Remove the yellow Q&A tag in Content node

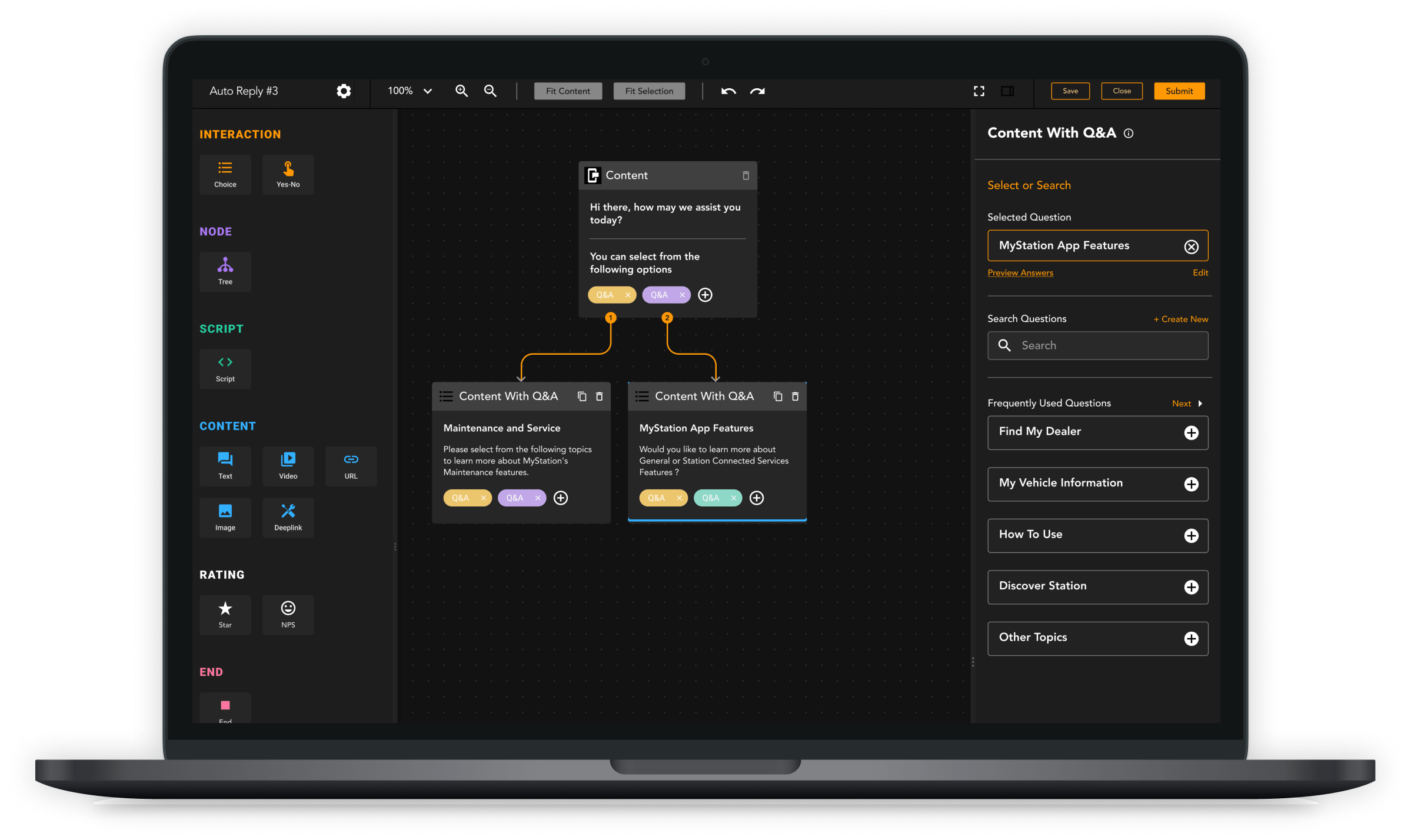628,295
